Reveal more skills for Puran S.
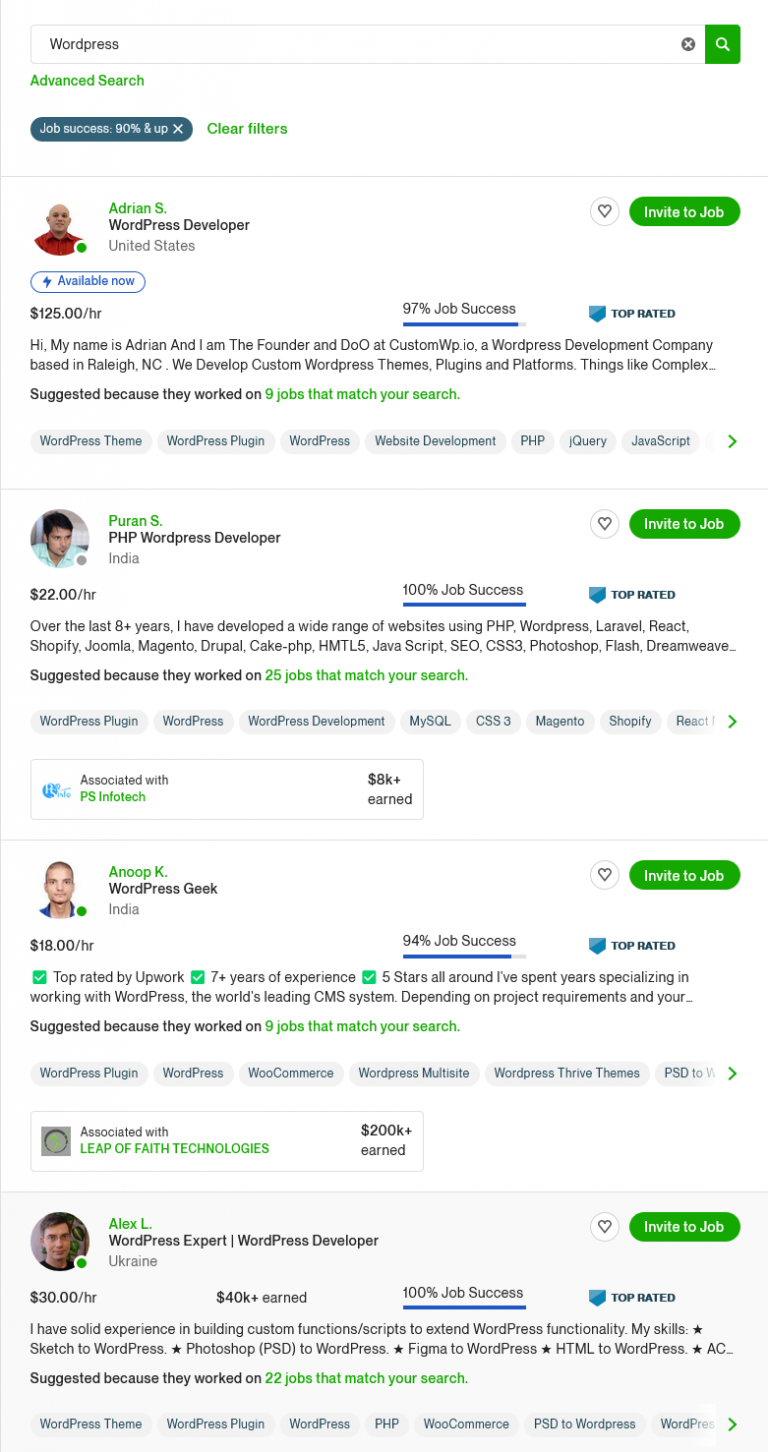 point(732,721)
